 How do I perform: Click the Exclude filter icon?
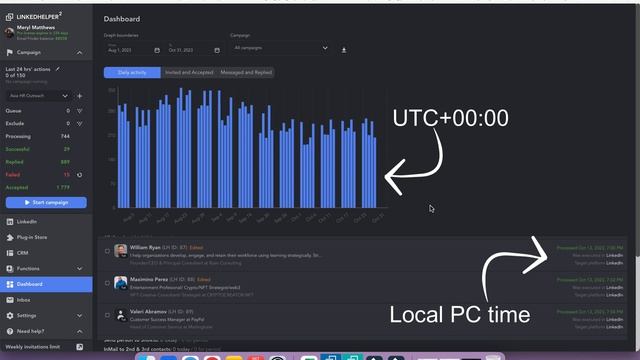(x=80, y=124)
